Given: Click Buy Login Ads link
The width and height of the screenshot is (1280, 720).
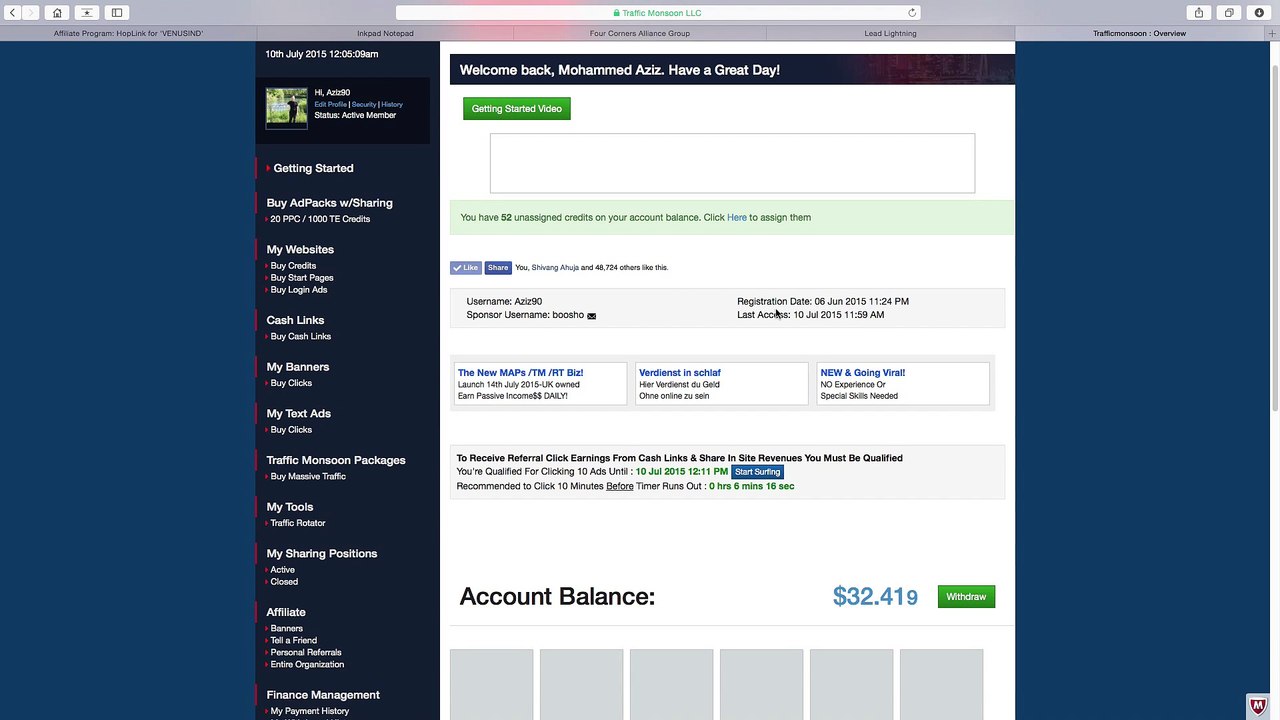Looking at the screenshot, I should click(x=299, y=290).
